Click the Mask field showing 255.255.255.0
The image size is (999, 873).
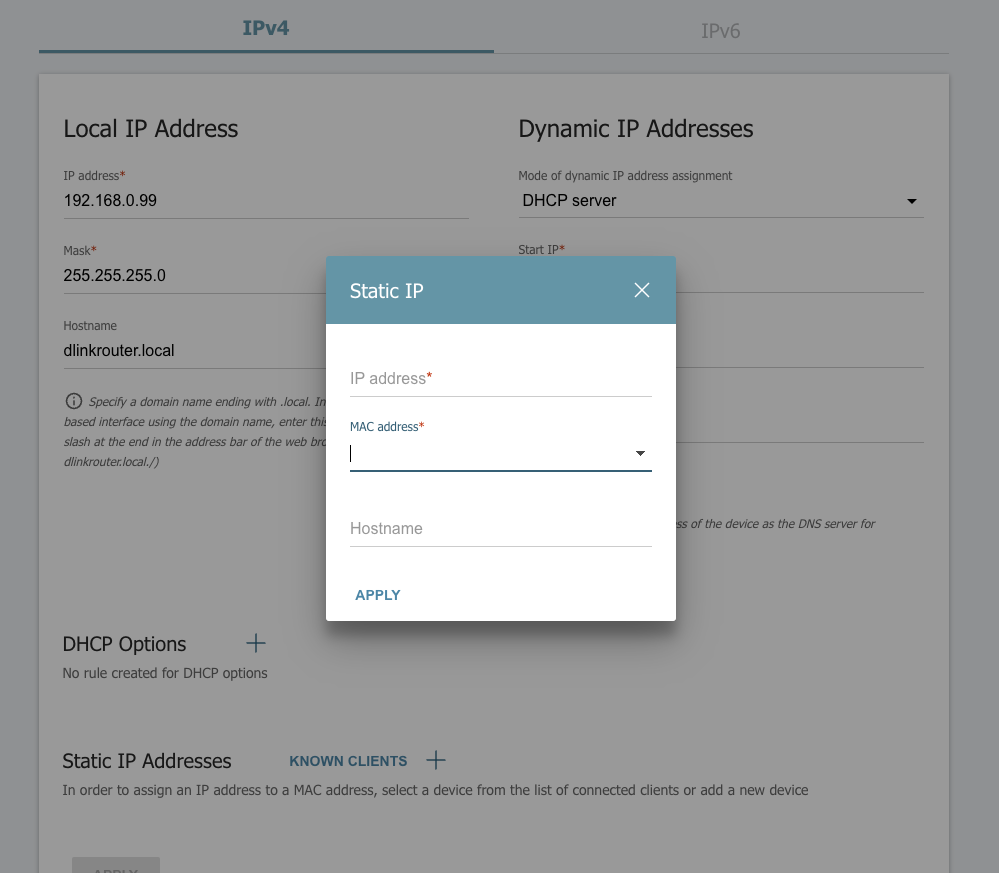pyautogui.click(x=190, y=276)
